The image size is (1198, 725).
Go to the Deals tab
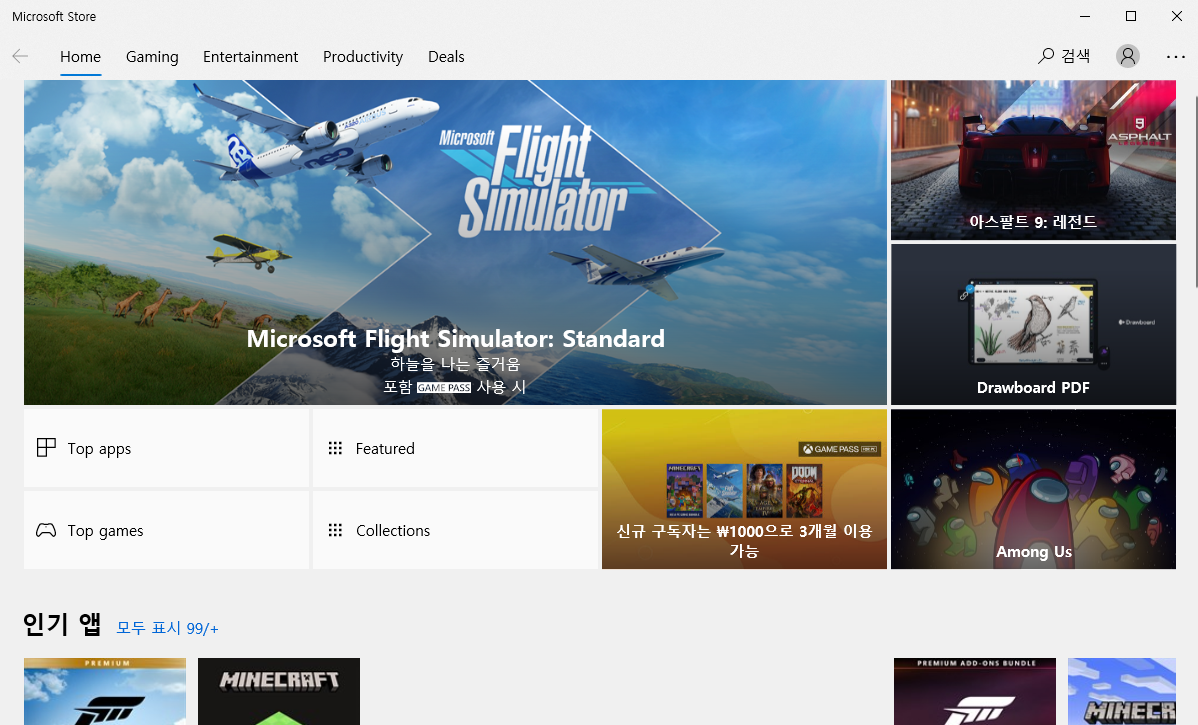click(446, 57)
